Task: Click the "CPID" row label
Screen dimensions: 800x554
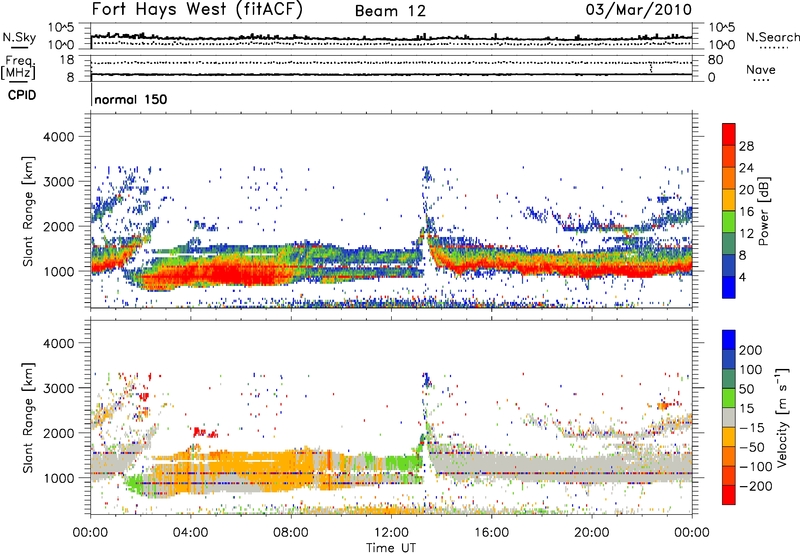Action: click(x=22, y=95)
